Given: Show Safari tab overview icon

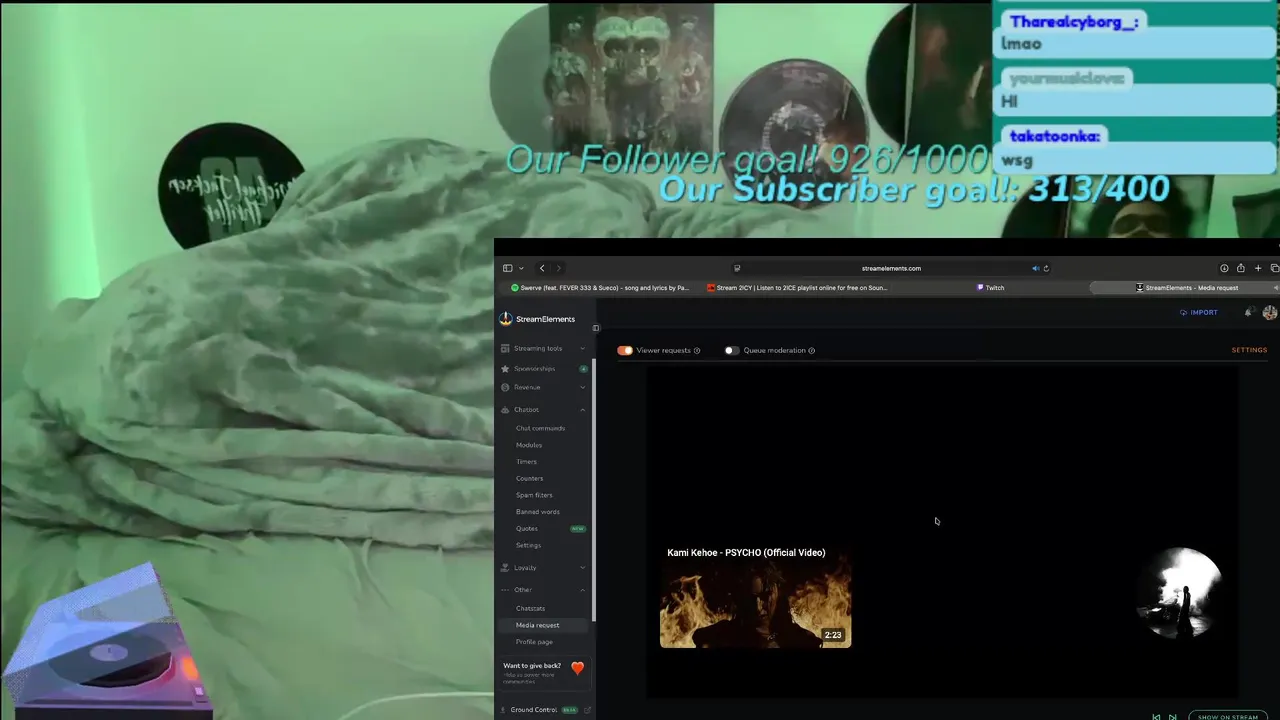Looking at the screenshot, I should tap(1274, 268).
